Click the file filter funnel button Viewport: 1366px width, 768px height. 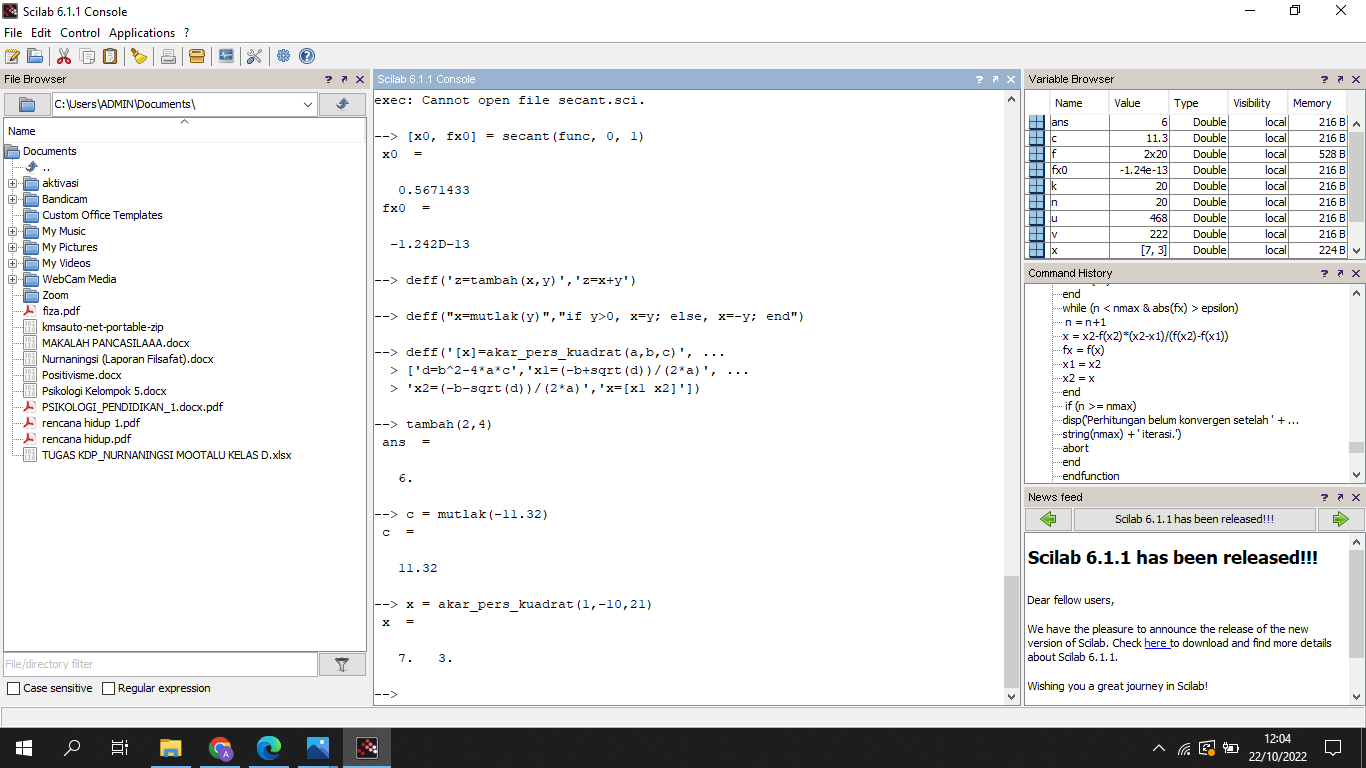point(342,664)
